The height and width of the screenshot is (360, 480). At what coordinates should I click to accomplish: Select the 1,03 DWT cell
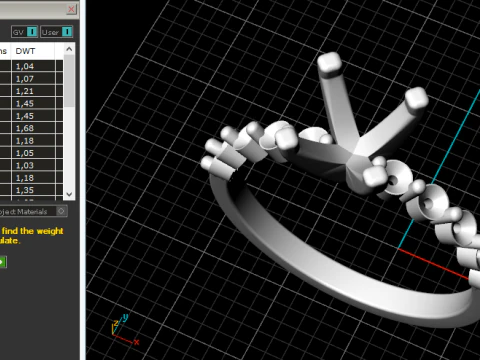click(x=33, y=165)
